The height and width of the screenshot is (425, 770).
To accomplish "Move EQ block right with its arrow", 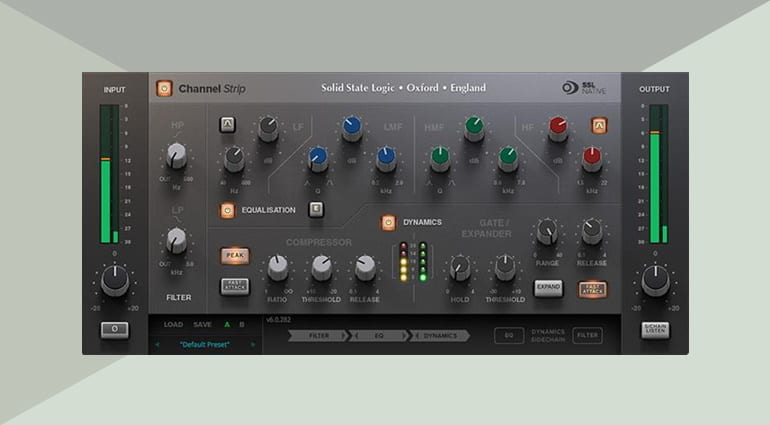I will (x=404, y=336).
